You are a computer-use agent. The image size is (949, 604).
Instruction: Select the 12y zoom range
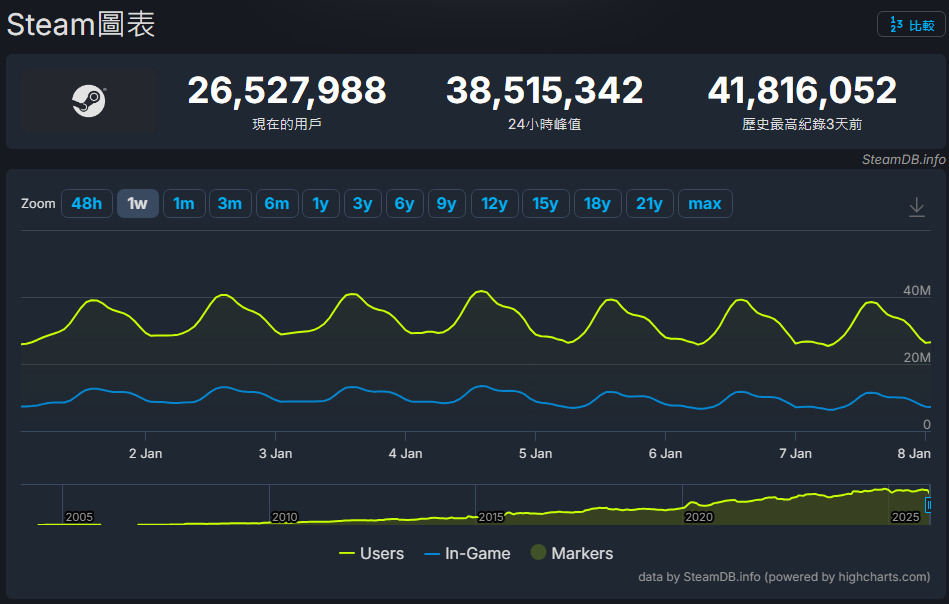(494, 204)
